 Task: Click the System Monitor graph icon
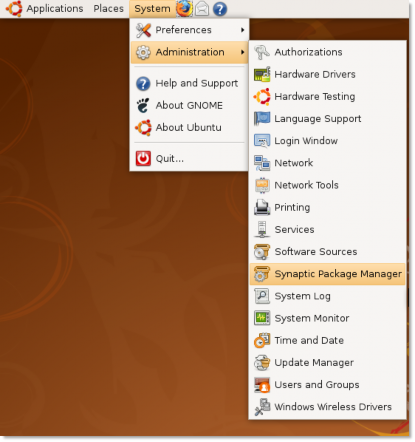pyautogui.click(x=262, y=318)
